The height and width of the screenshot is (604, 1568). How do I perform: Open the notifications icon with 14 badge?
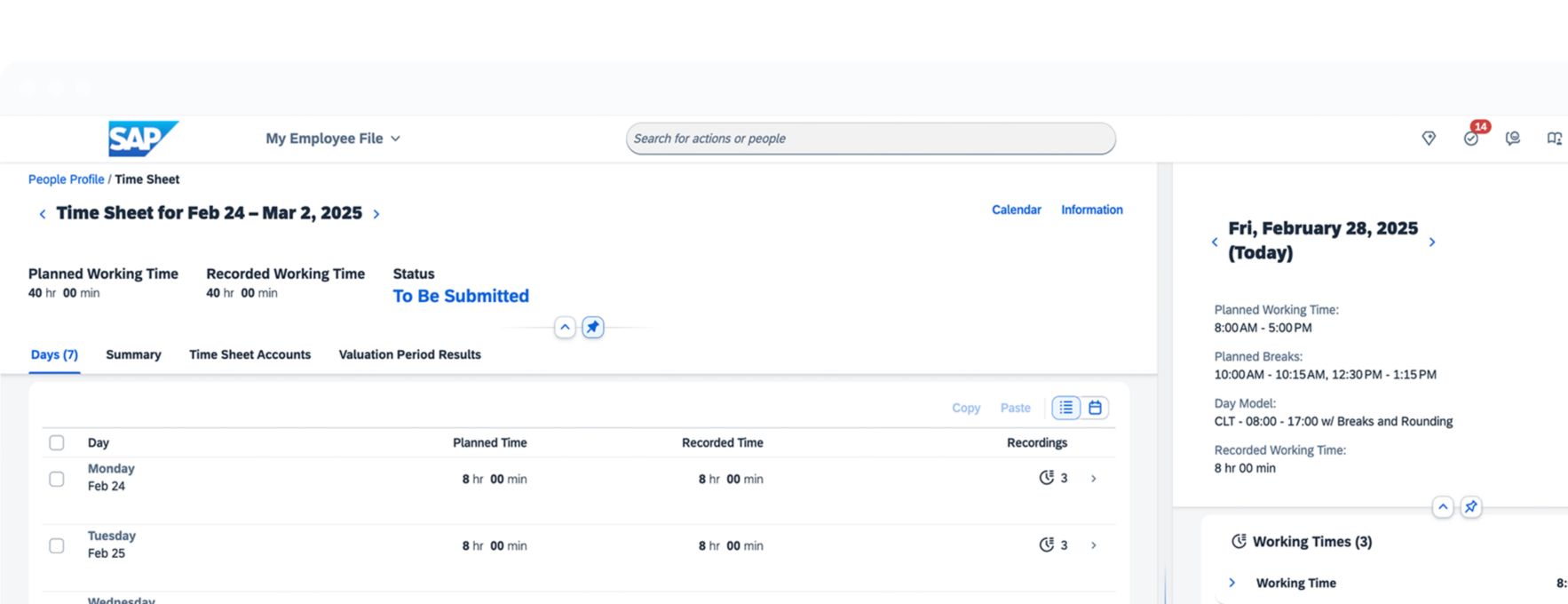click(1471, 138)
